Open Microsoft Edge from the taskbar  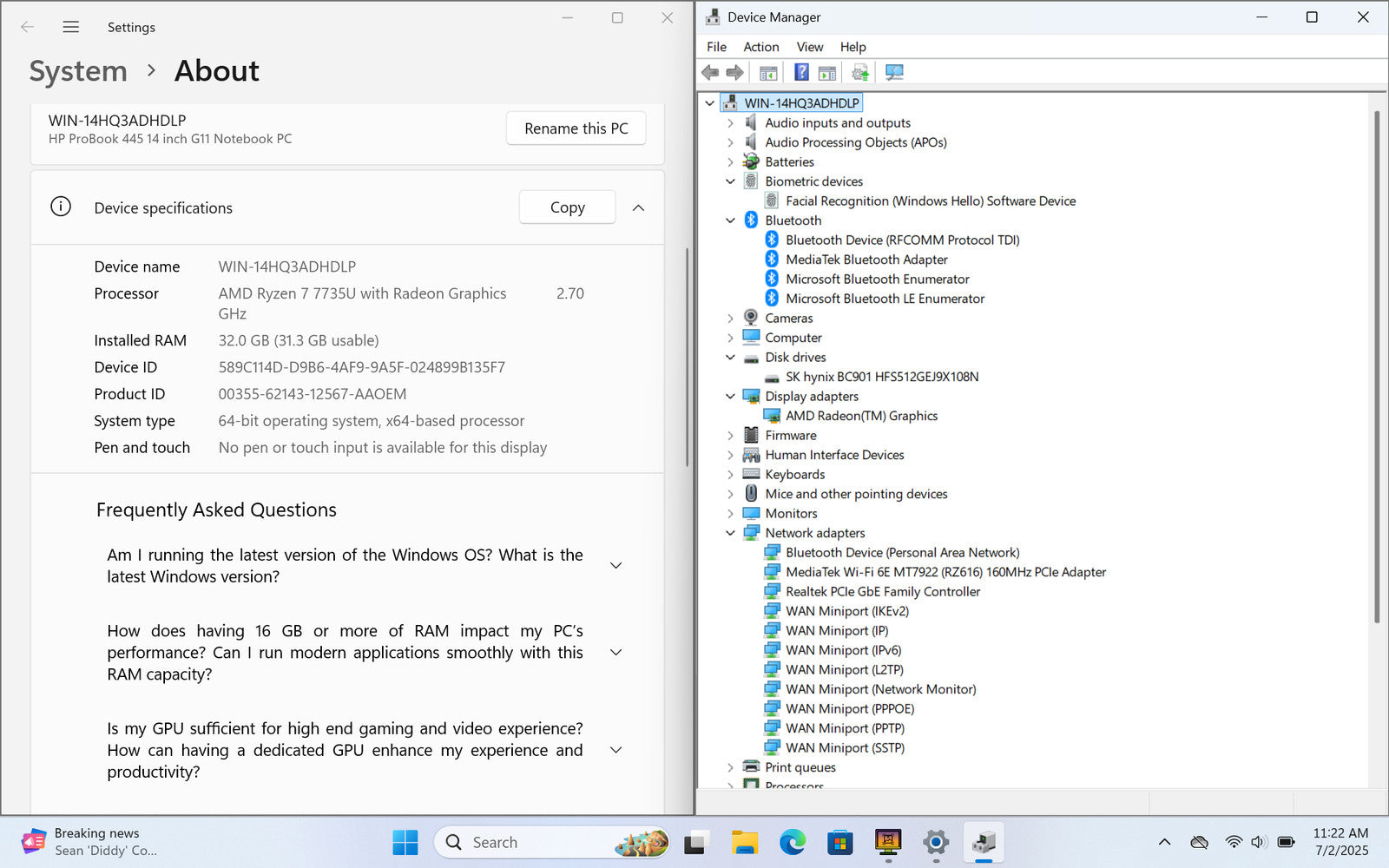point(792,842)
